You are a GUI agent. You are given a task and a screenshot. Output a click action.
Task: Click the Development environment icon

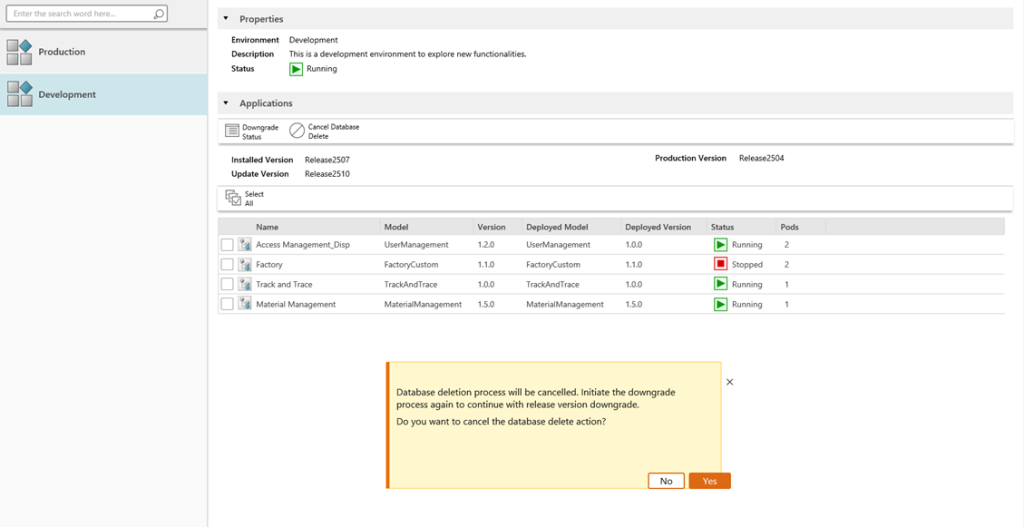20,95
